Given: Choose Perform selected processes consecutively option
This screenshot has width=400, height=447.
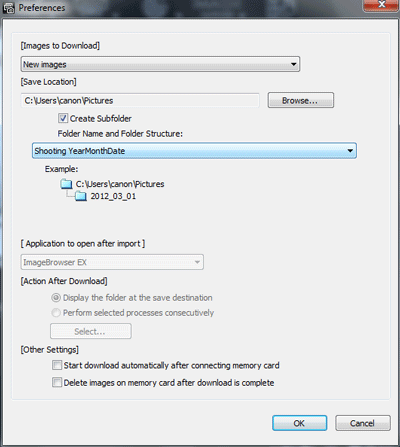Looking at the screenshot, I should coord(56,313).
